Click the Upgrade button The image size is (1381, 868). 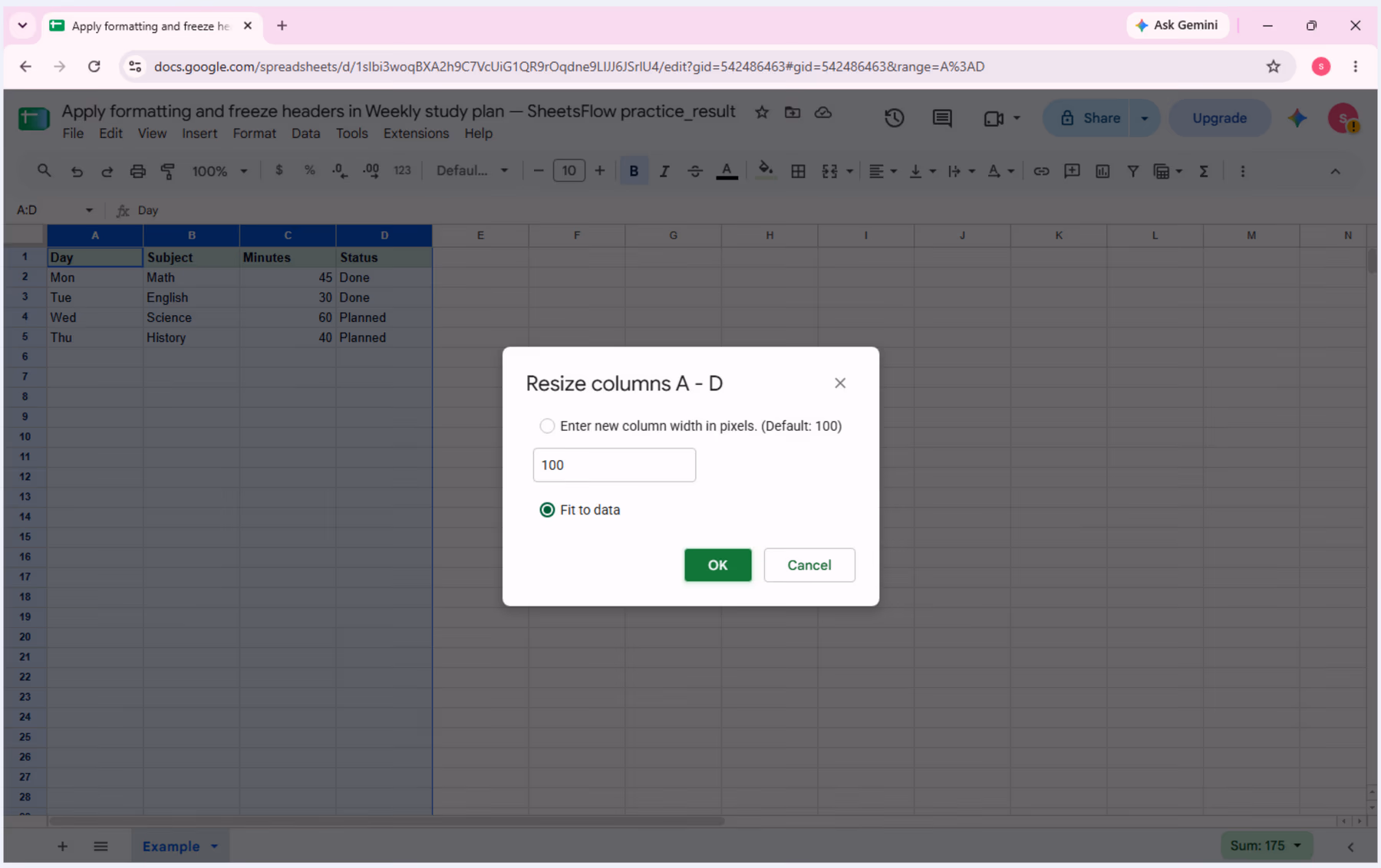click(x=1219, y=118)
